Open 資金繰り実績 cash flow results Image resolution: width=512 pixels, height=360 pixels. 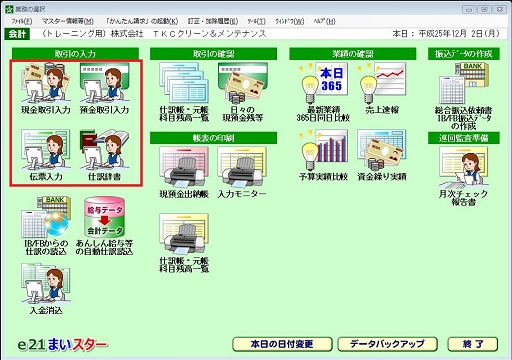point(382,155)
